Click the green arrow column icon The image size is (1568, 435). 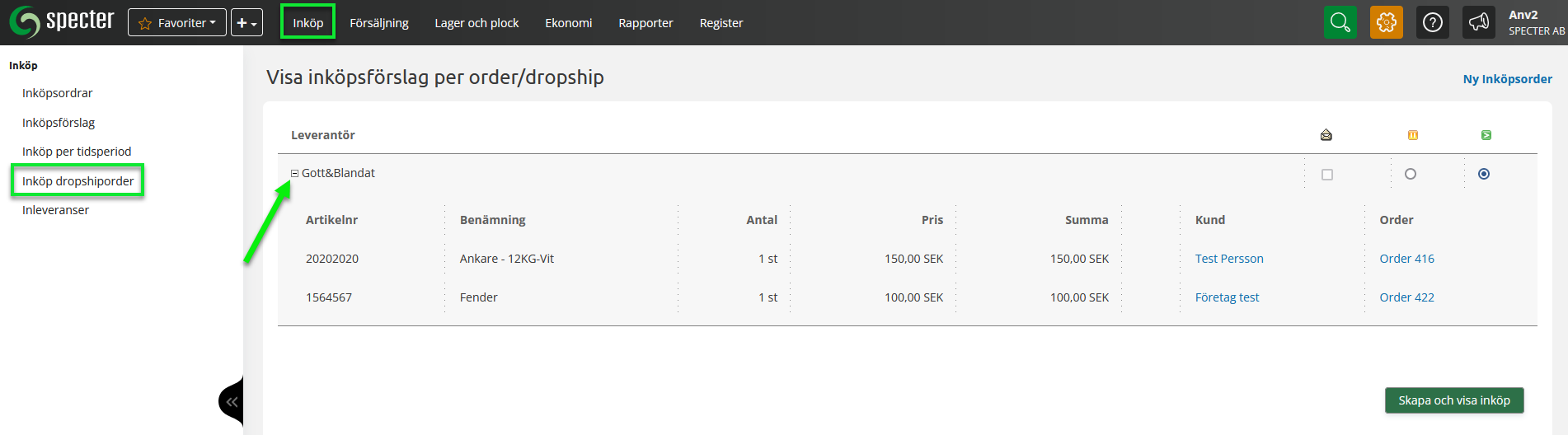1486,135
